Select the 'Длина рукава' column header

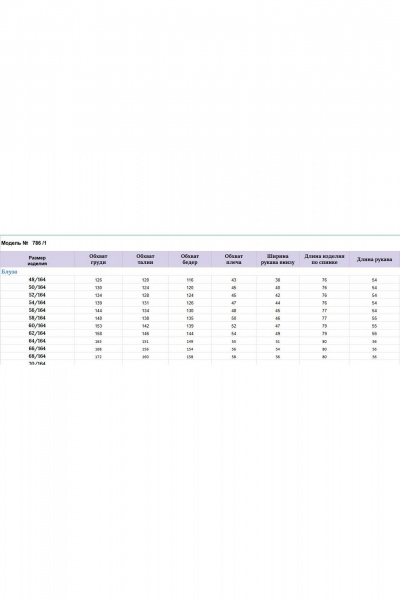pyautogui.click(x=374, y=259)
